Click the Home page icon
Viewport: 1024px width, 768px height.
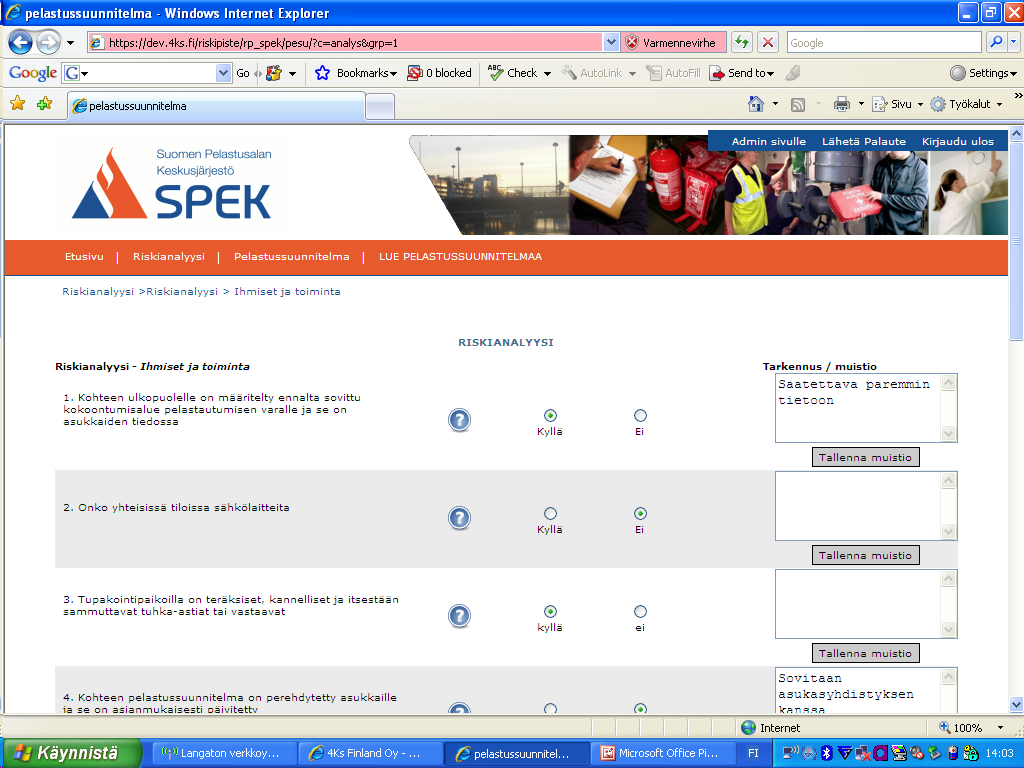point(756,104)
